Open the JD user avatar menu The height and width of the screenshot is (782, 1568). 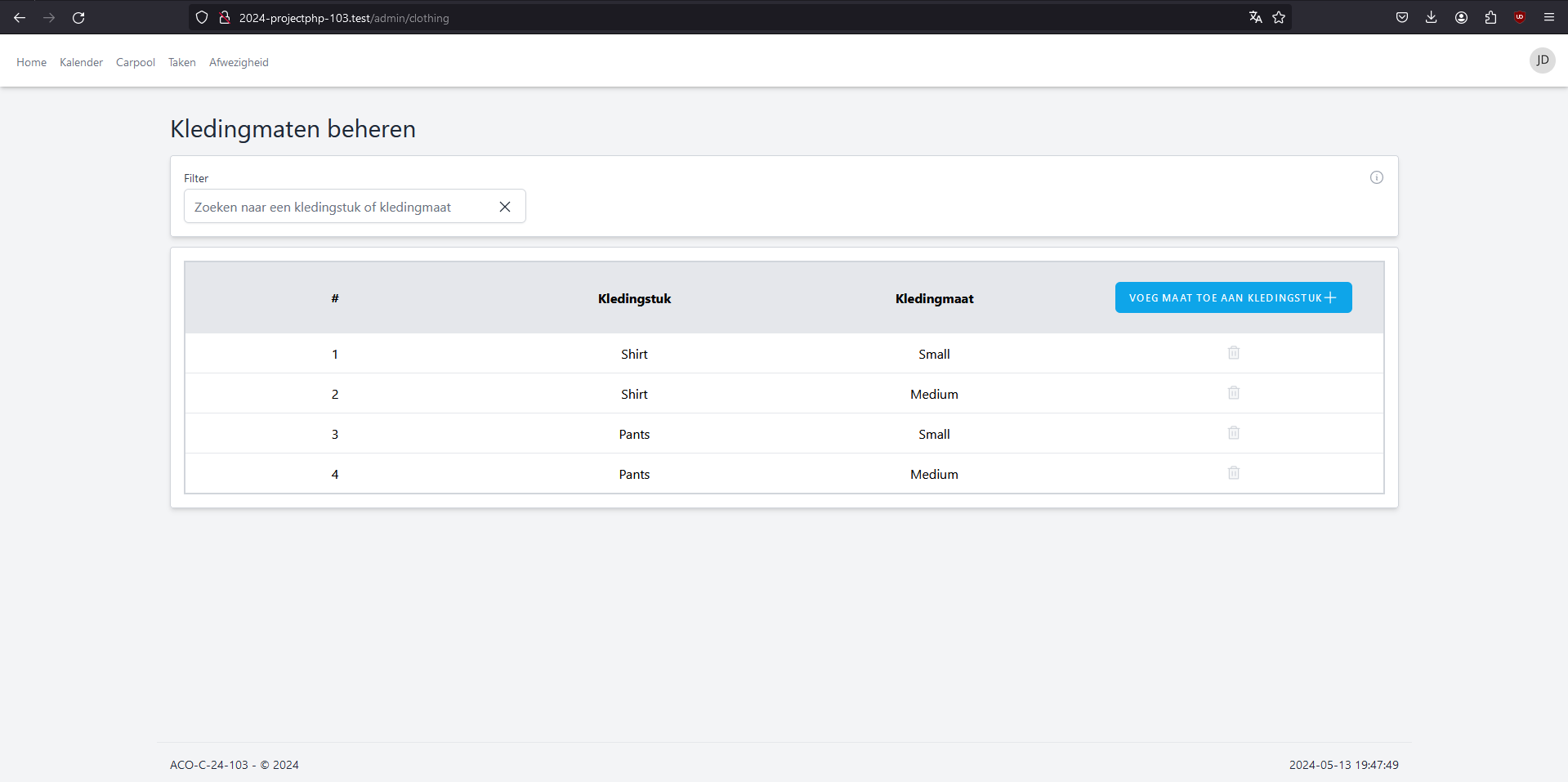click(1542, 60)
